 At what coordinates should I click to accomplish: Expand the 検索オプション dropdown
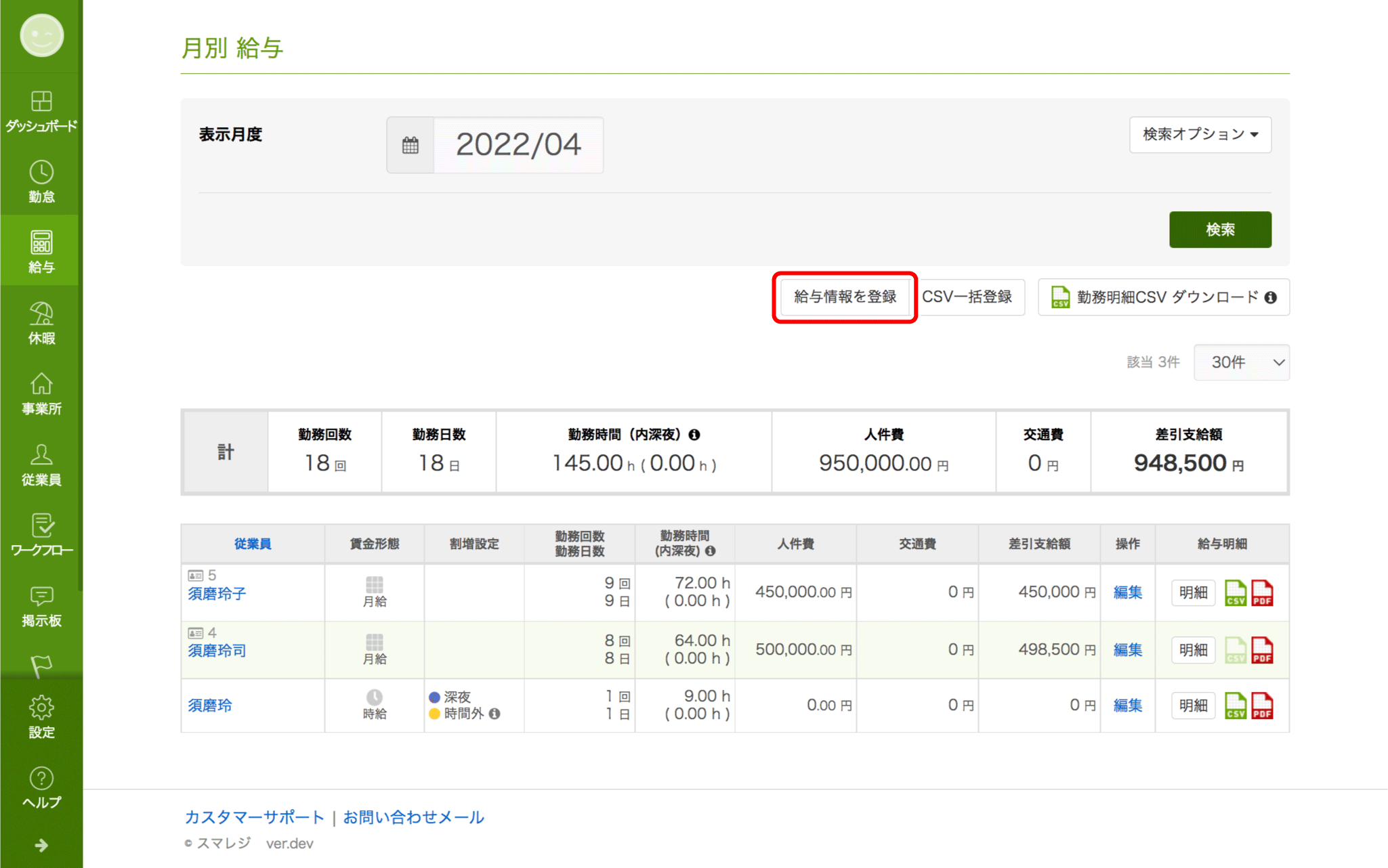click(1200, 134)
